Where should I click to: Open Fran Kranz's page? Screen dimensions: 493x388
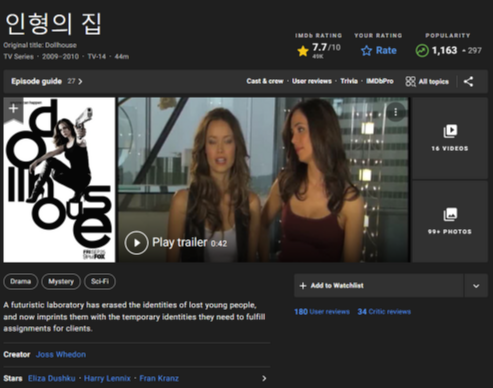[x=159, y=378]
